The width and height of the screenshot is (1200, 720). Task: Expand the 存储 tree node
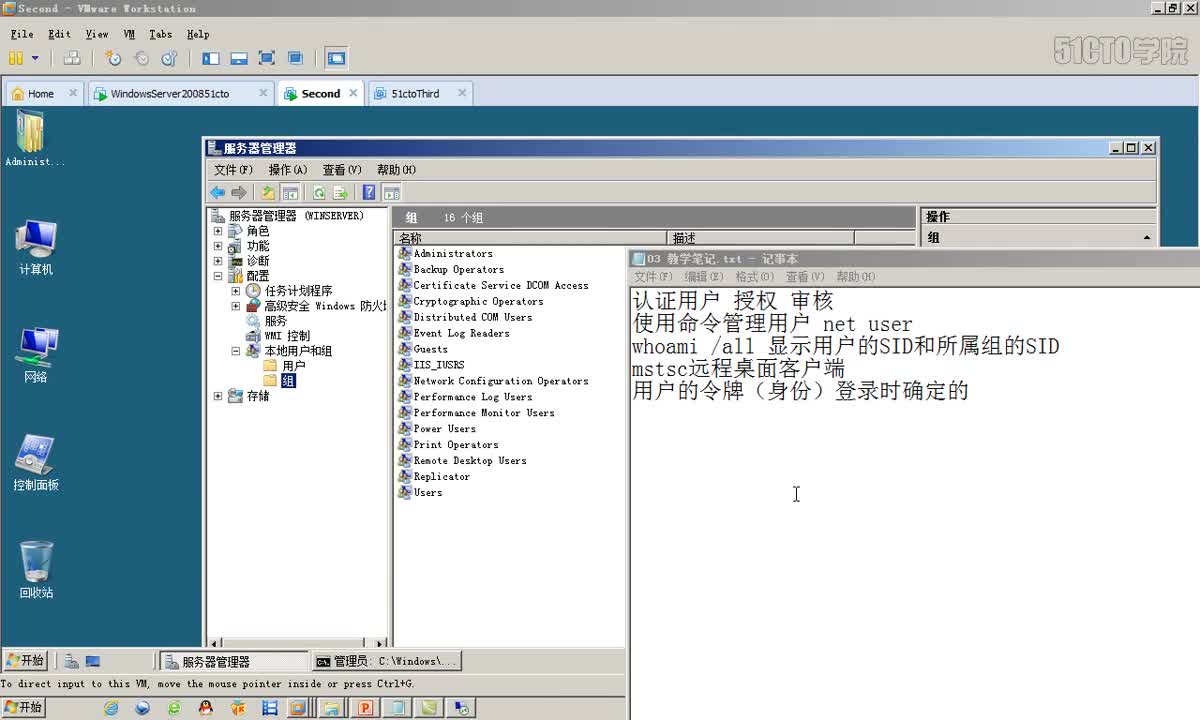(218, 396)
